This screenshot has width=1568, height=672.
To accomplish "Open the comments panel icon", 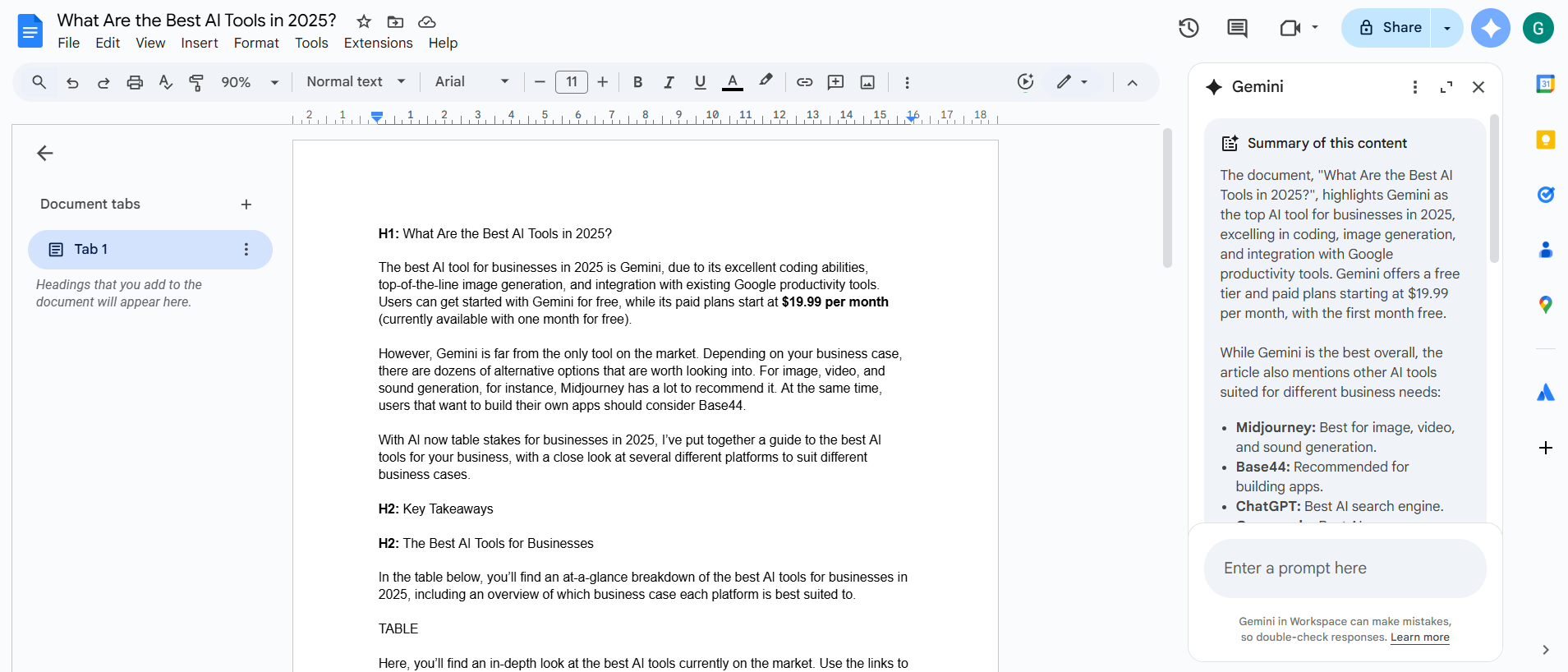I will [x=1236, y=28].
